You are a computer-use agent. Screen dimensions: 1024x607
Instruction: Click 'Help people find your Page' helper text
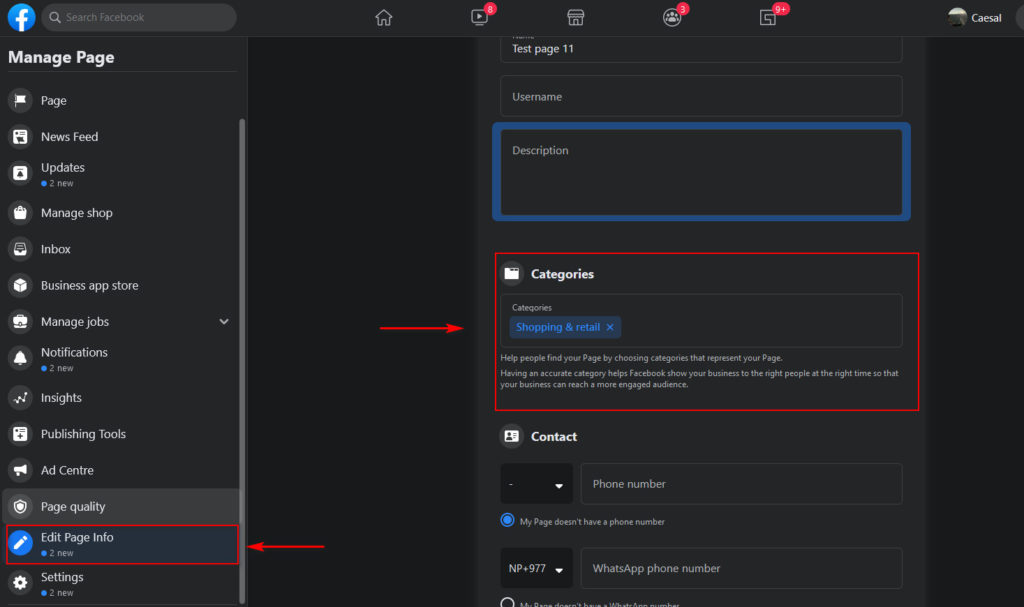pyautogui.click(x=641, y=358)
